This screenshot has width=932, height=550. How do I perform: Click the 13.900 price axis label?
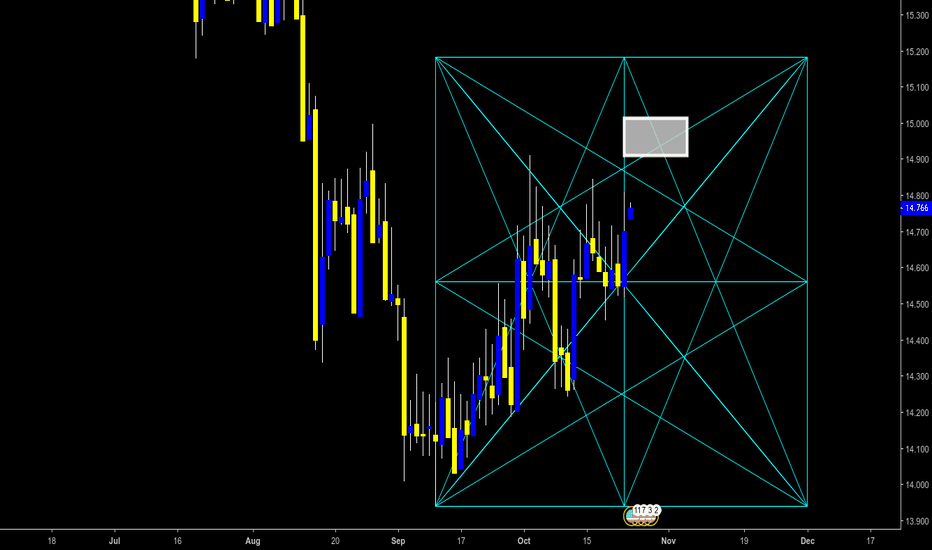pos(917,521)
